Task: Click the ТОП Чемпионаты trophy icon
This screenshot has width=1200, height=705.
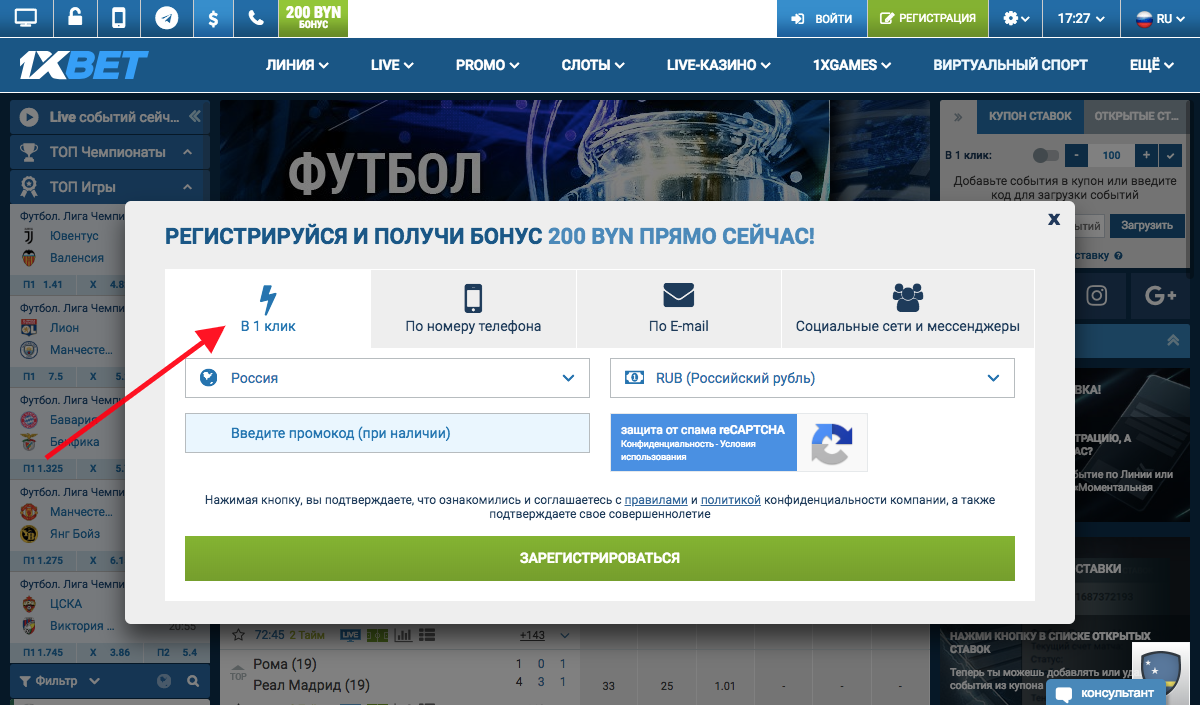Action: click(29, 152)
